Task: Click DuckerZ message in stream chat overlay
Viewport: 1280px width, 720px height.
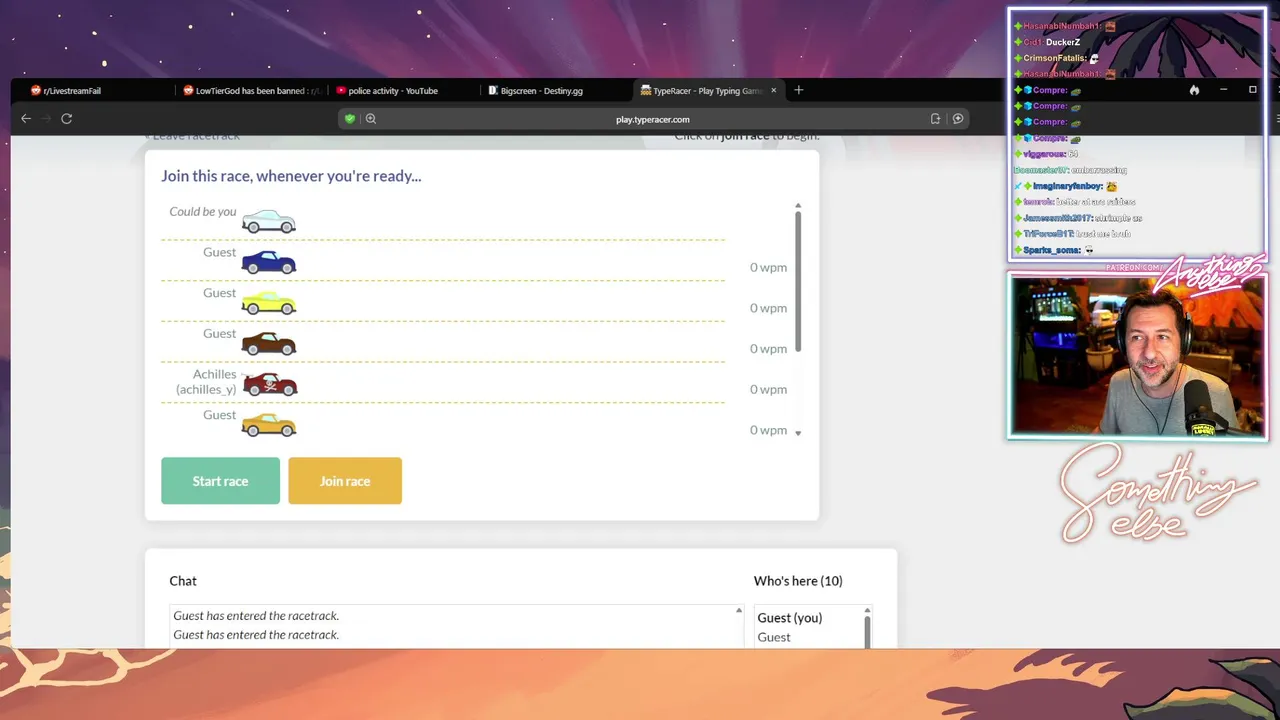Action: (1046, 42)
